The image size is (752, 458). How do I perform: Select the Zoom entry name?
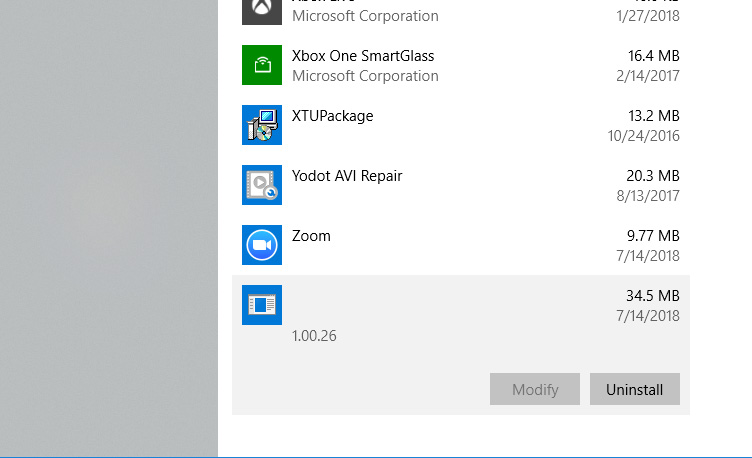(x=311, y=236)
